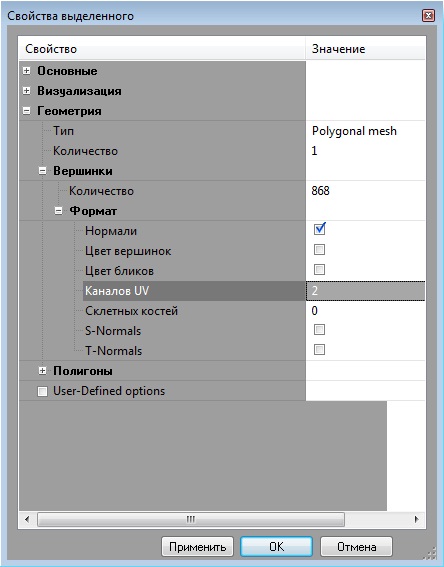Toggle the T-Normals checkbox
Screen dimensions: 444x567
pos(319,350)
